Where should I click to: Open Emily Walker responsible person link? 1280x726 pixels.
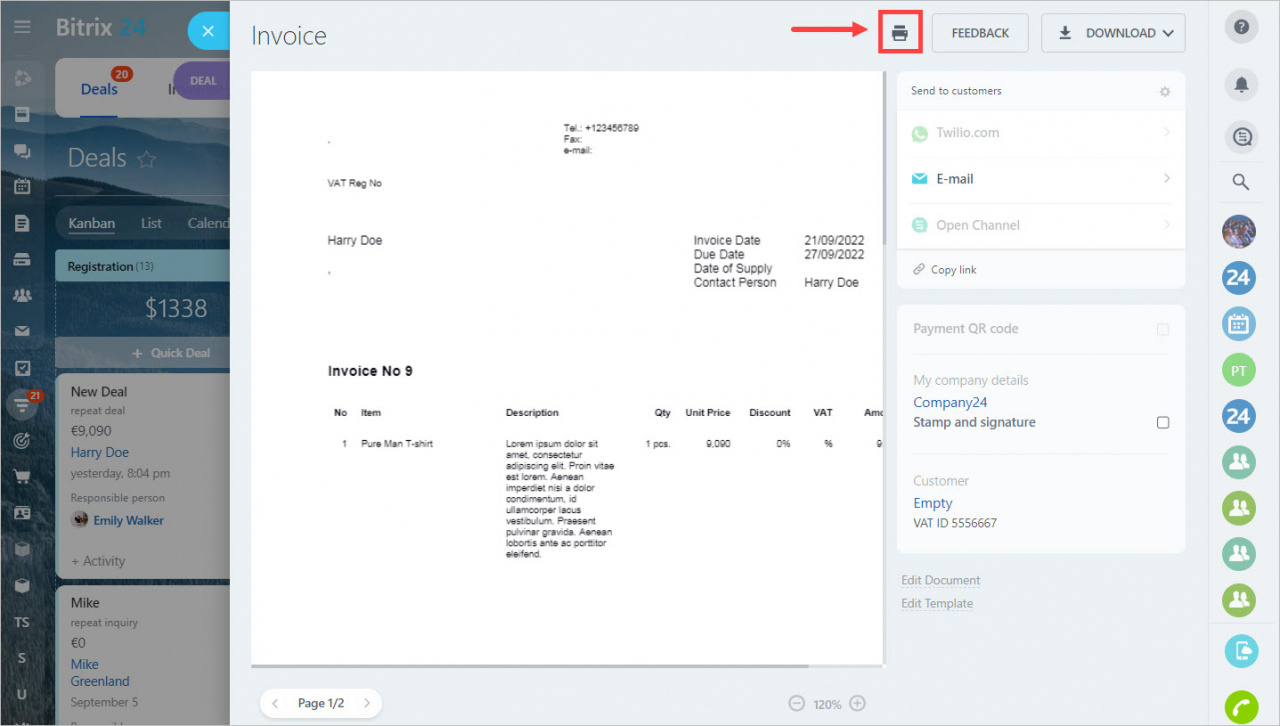pyautogui.click(x=128, y=520)
